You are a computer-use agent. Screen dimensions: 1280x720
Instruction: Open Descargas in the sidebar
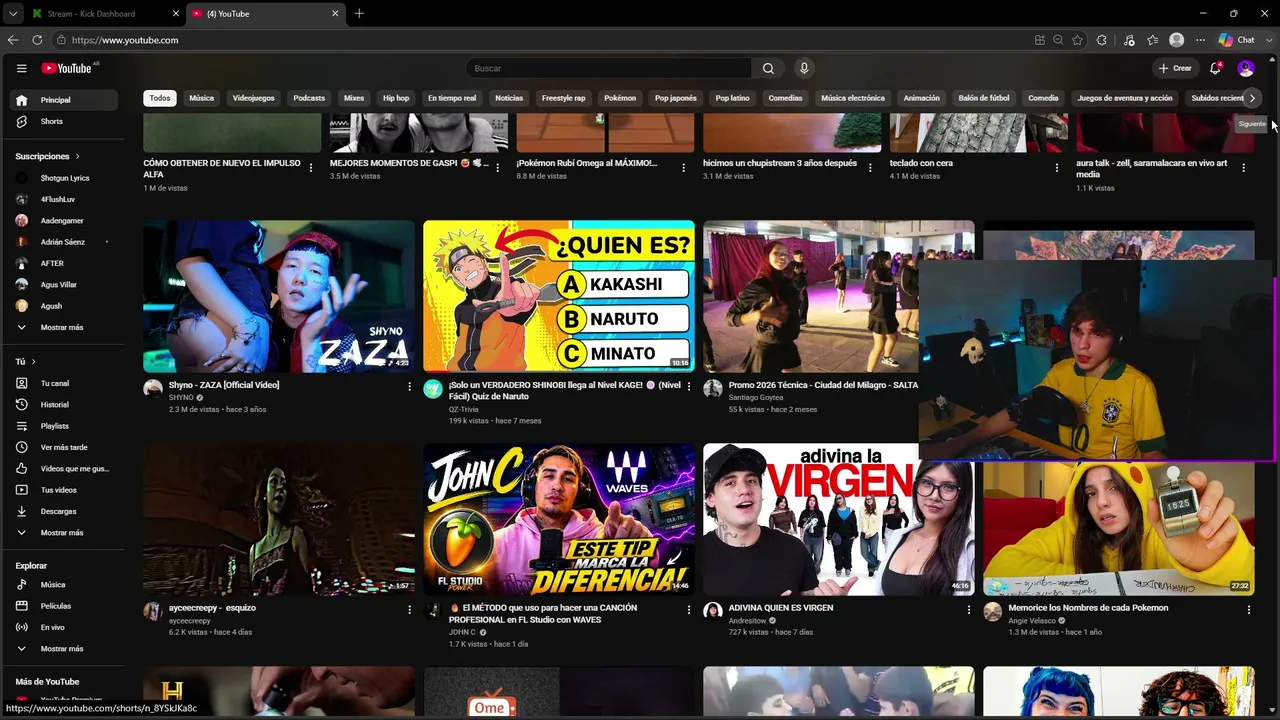tap(64, 511)
